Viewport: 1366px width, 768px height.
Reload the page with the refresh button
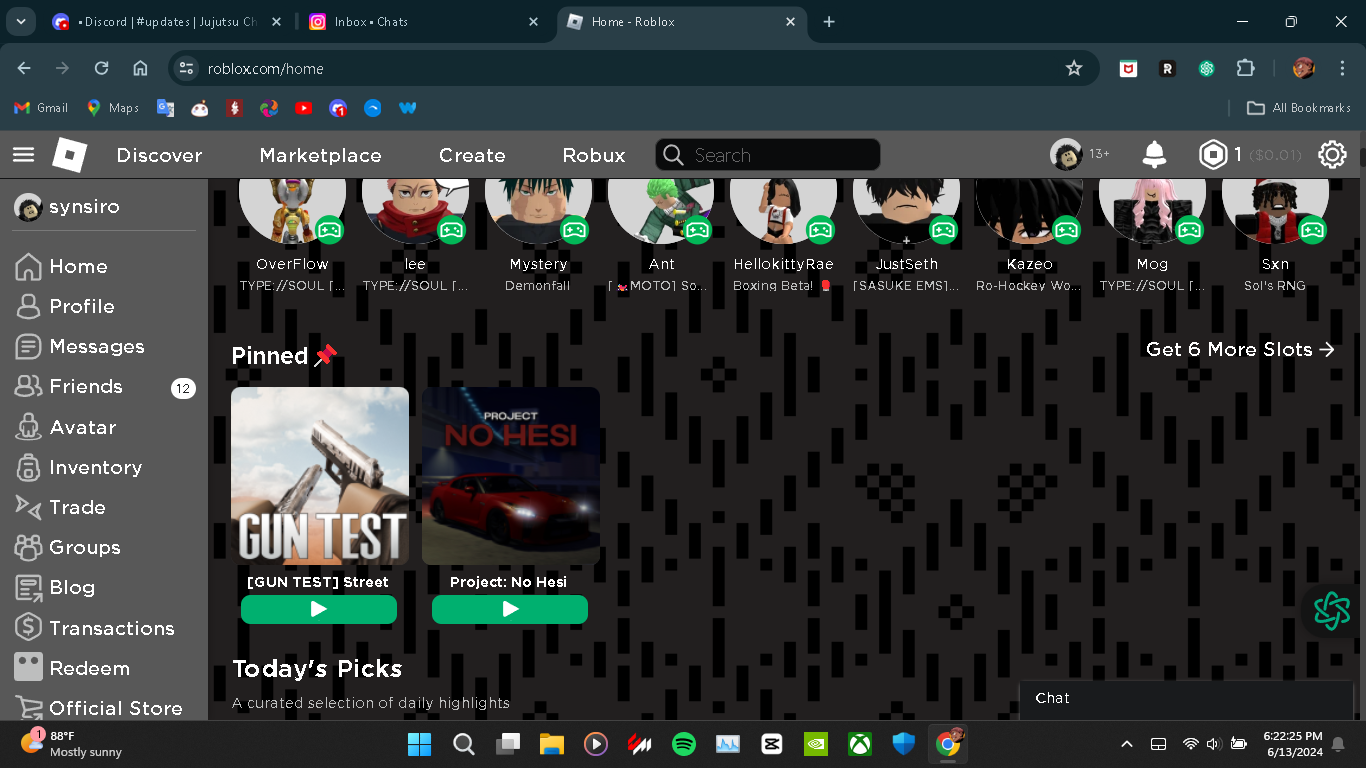[101, 68]
